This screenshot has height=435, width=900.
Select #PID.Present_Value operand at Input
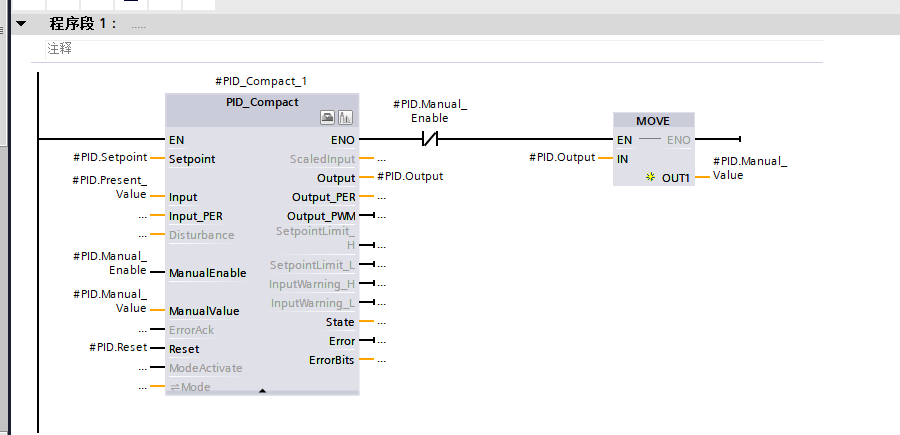(x=110, y=187)
